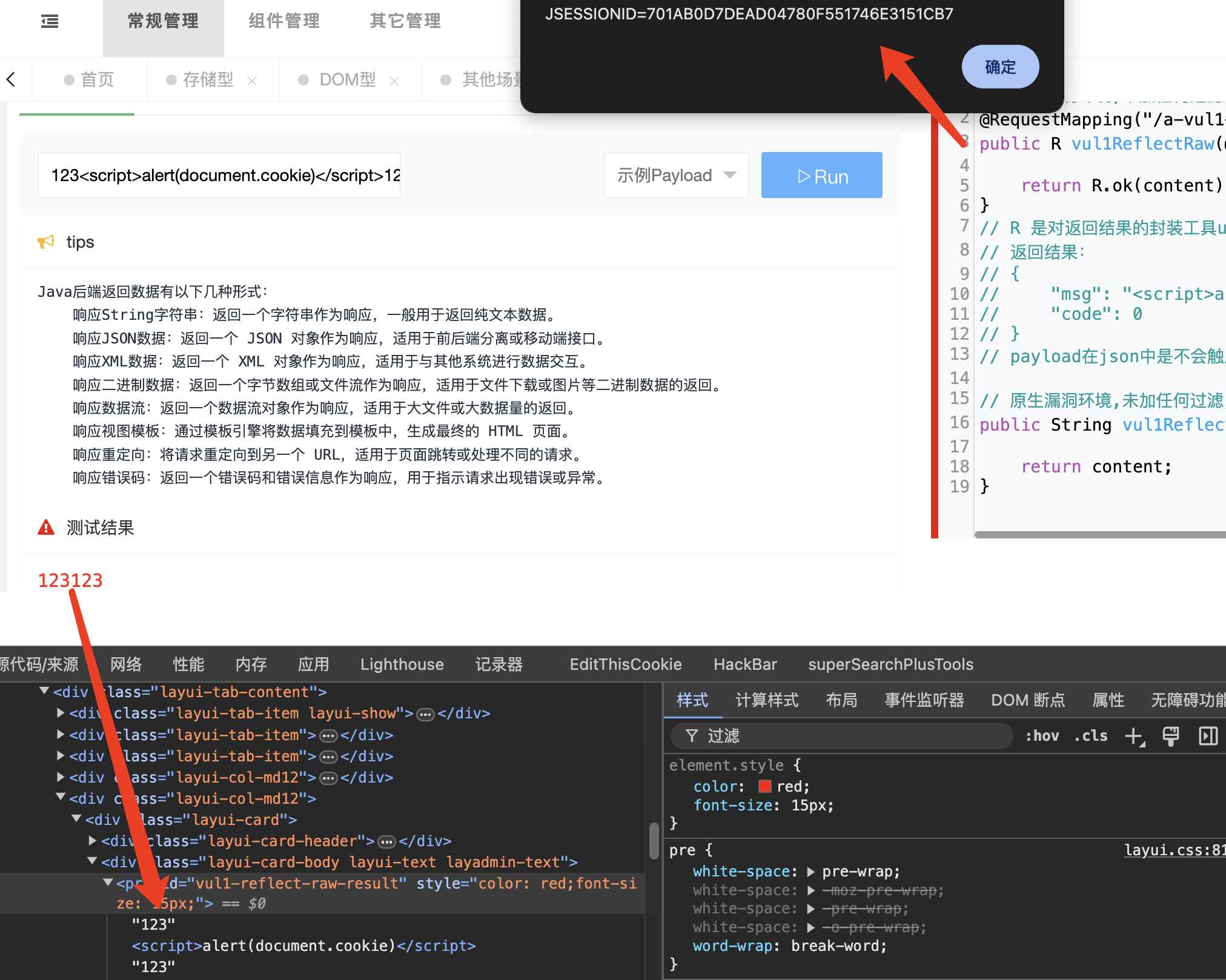
Task: Focus the 过滤 styles filter field
Action: 842,736
